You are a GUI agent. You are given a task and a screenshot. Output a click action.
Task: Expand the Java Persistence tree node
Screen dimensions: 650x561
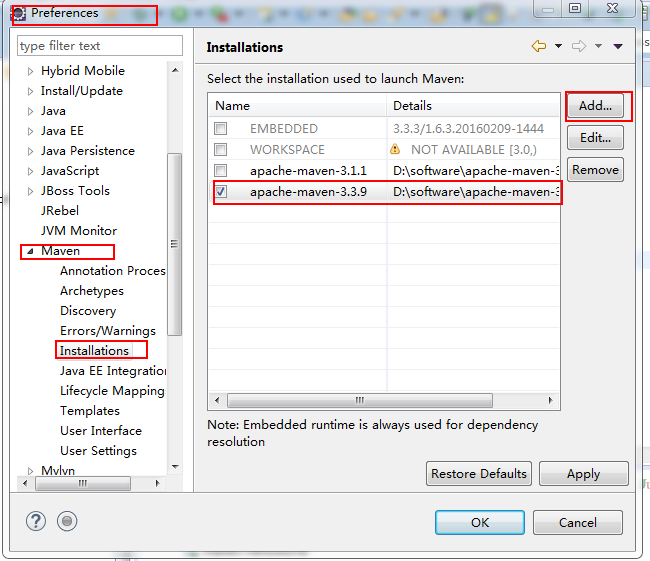30,151
